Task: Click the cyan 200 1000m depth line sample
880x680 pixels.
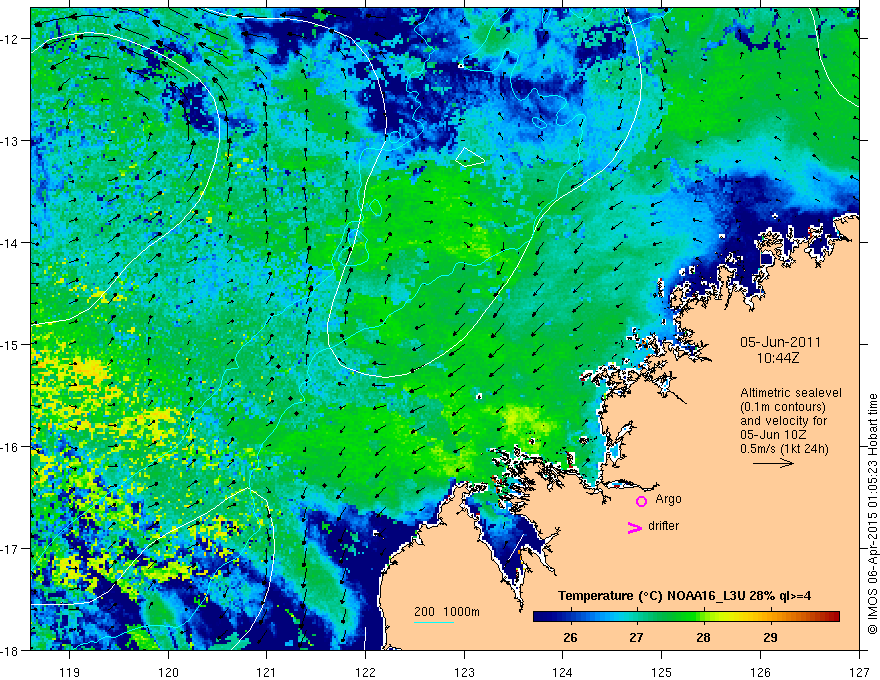Action: (434, 622)
